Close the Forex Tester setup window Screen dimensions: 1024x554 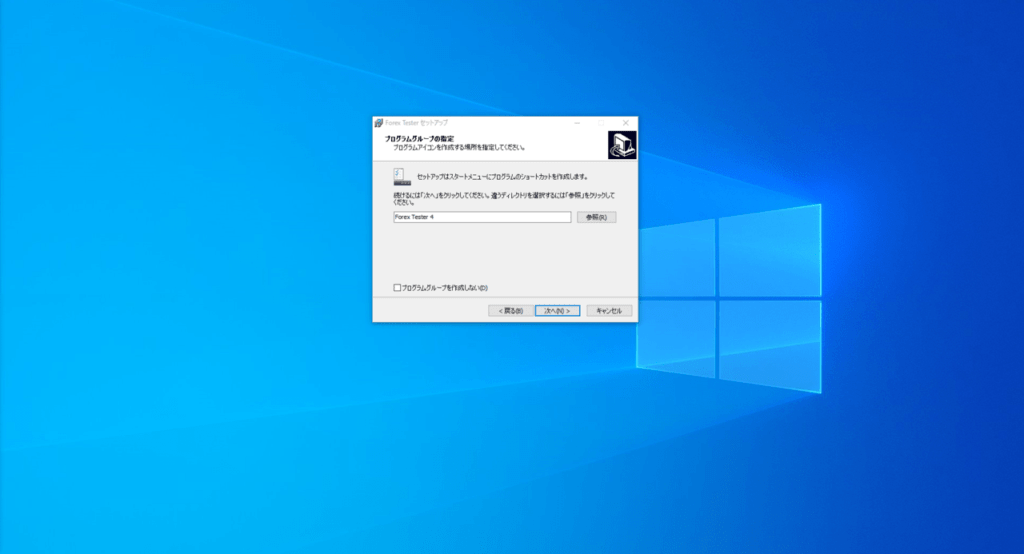tap(626, 123)
